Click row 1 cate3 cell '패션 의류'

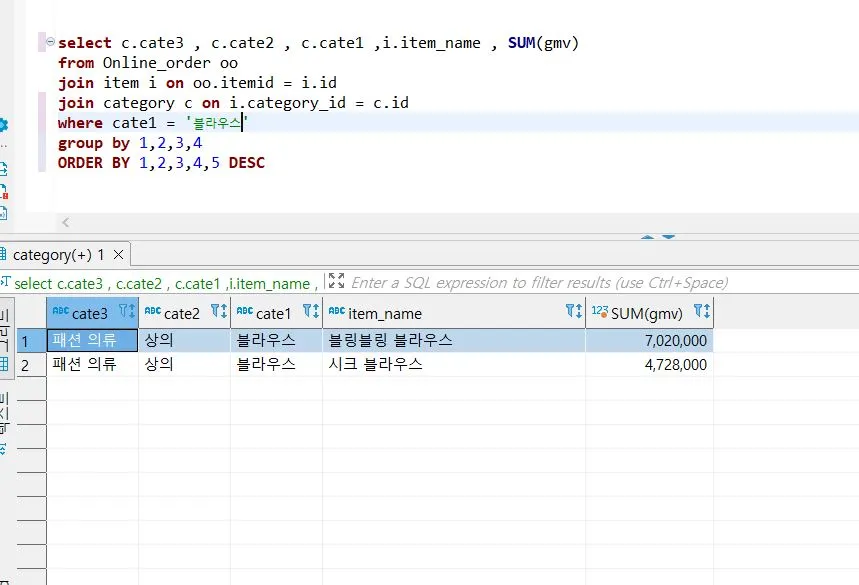(x=92, y=340)
